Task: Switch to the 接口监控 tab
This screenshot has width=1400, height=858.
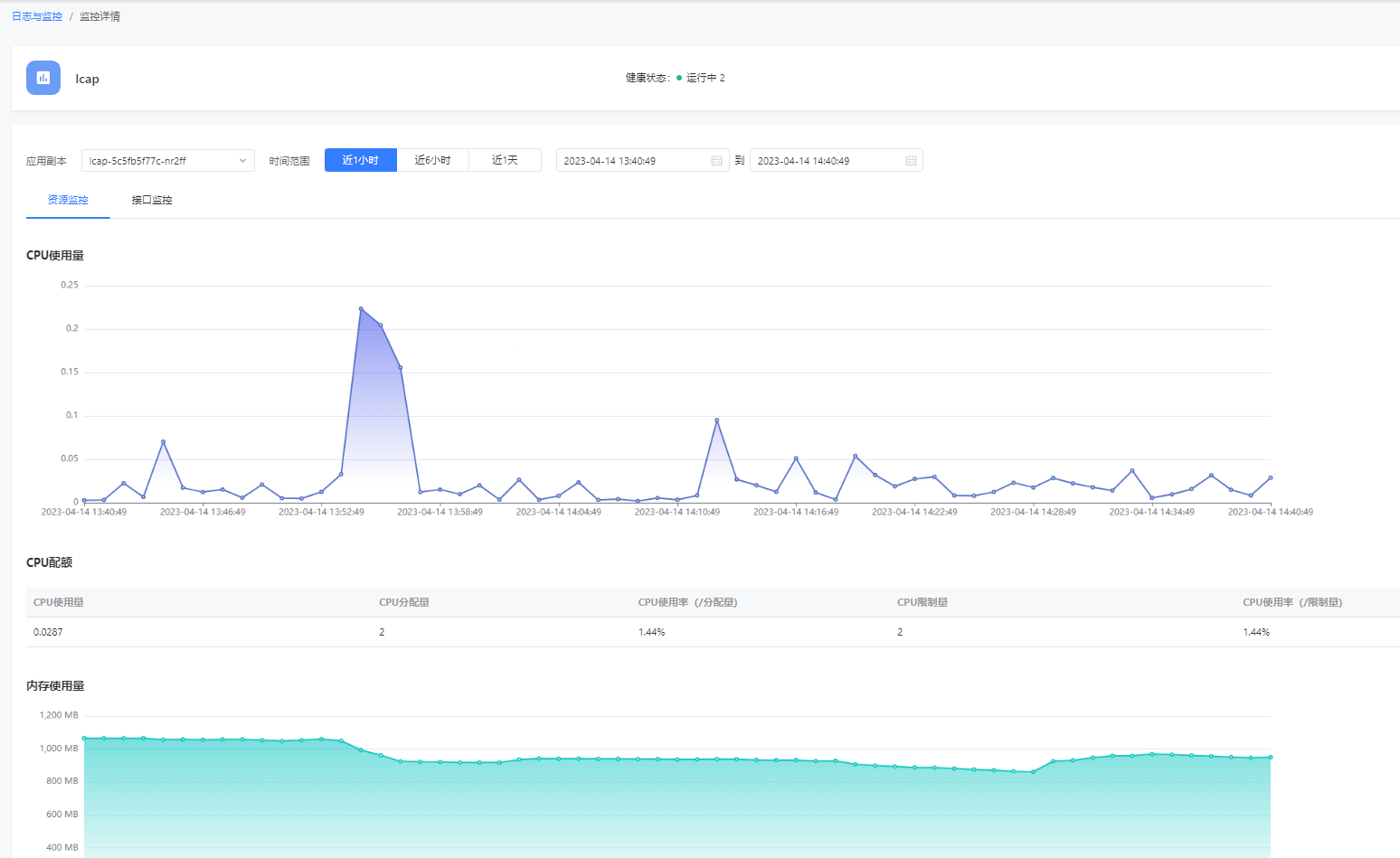Action: pyautogui.click(x=152, y=200)
